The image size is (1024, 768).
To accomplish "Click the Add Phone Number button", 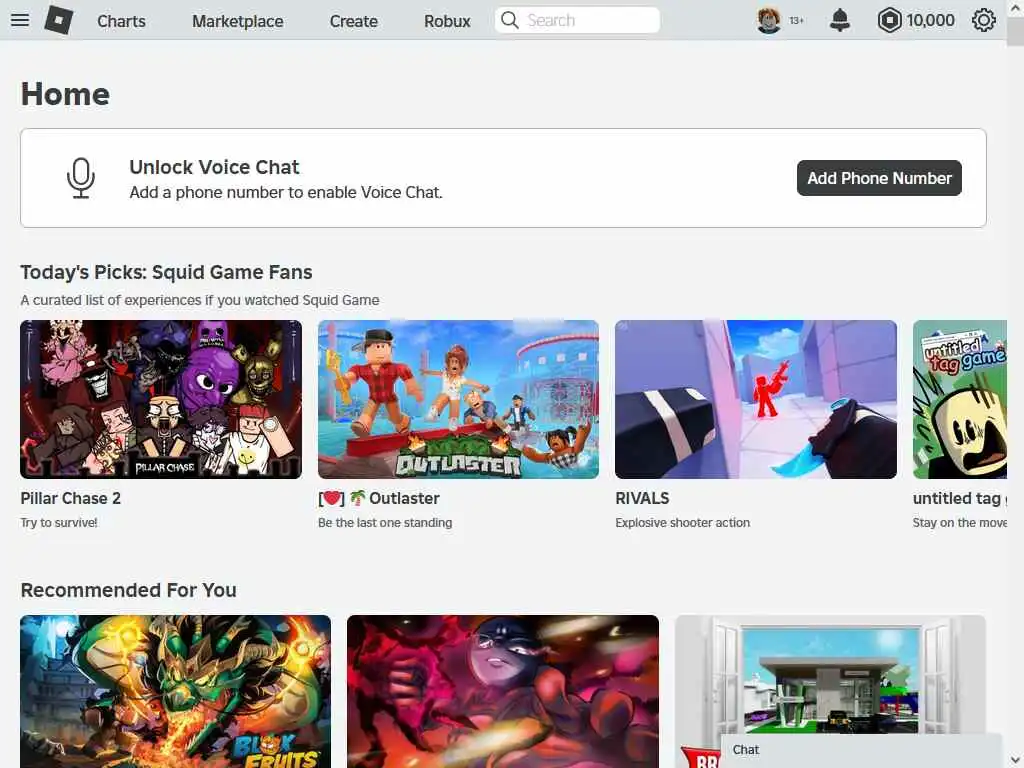I will click(x=879, y=178).
